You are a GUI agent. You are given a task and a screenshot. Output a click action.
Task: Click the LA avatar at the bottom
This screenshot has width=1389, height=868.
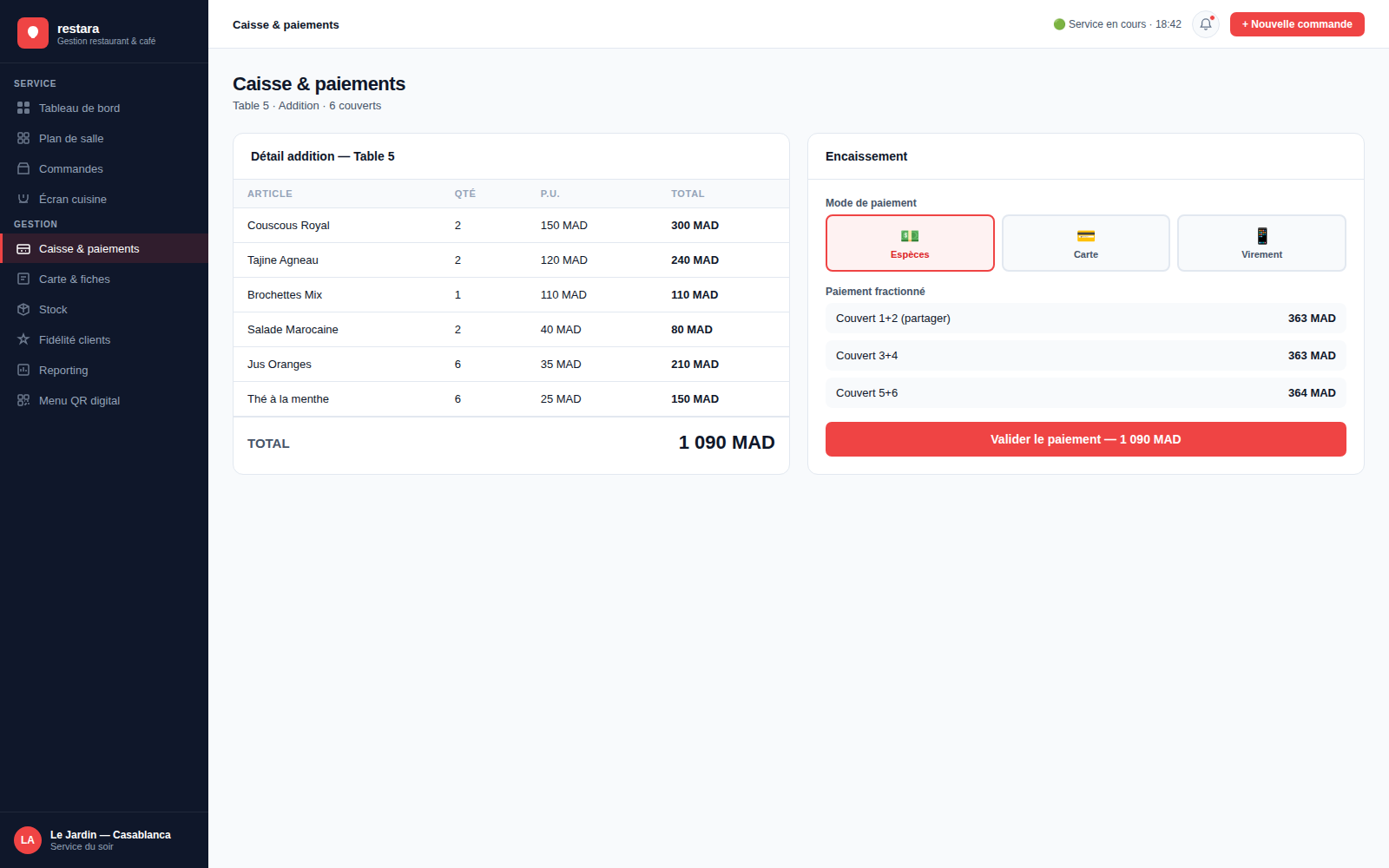point(28,840)
